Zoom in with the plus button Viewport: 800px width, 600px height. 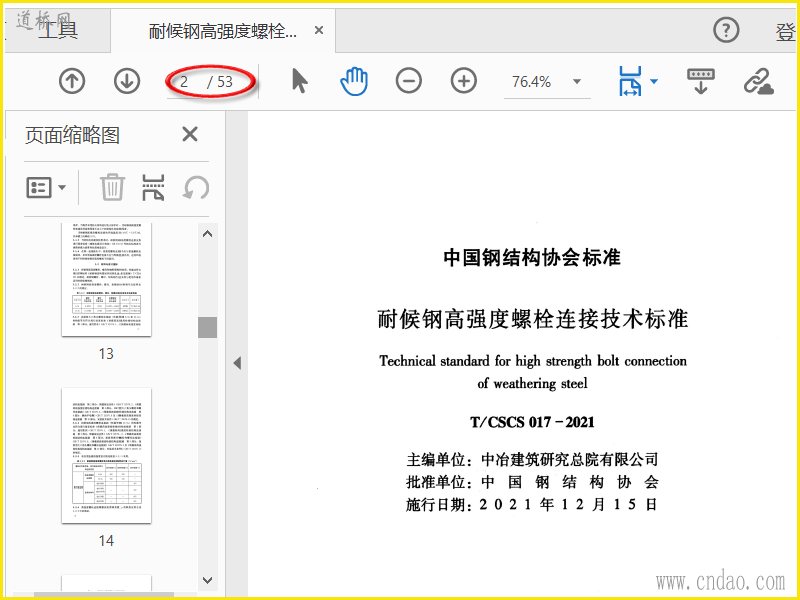[464, 81]
